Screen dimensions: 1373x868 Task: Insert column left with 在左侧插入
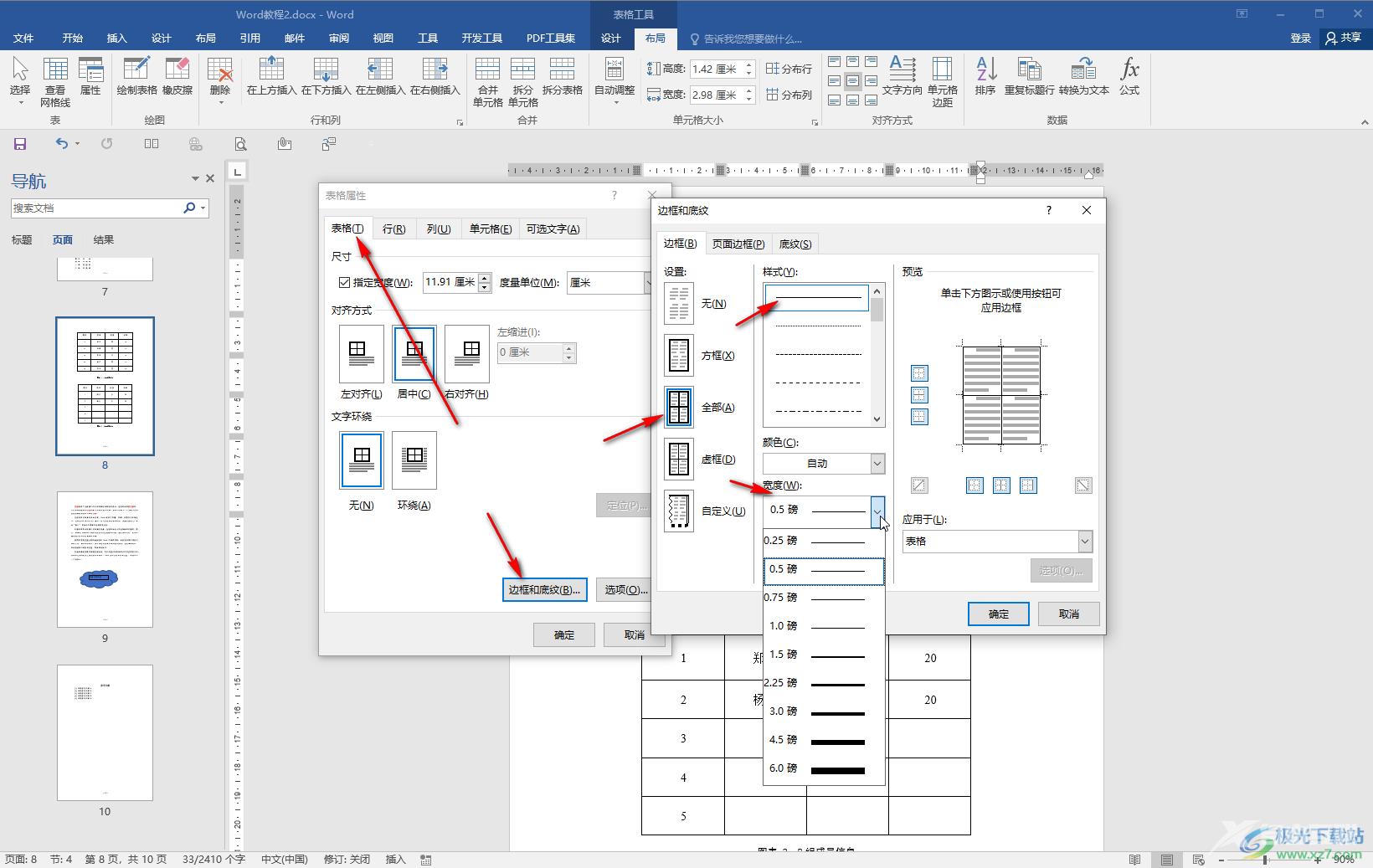380,77
